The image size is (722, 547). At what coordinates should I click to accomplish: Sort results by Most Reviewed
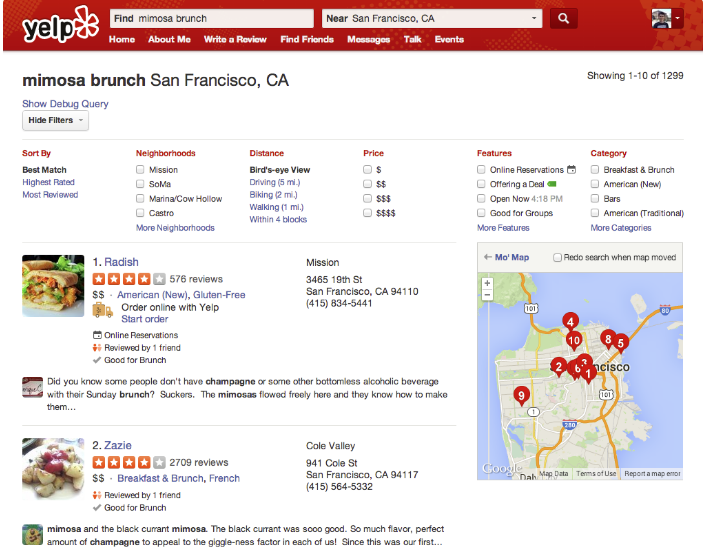[50, 195]
